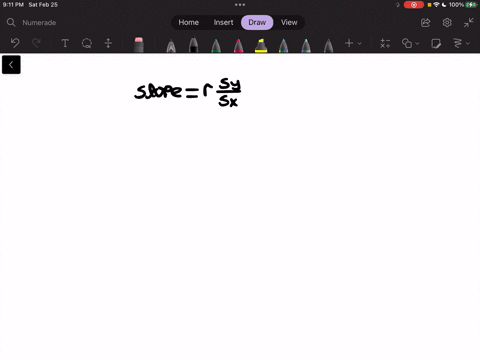Viewport: 480px width, 360px height.
Task: Select the Lasso select tool
Action: click(87, 43)
